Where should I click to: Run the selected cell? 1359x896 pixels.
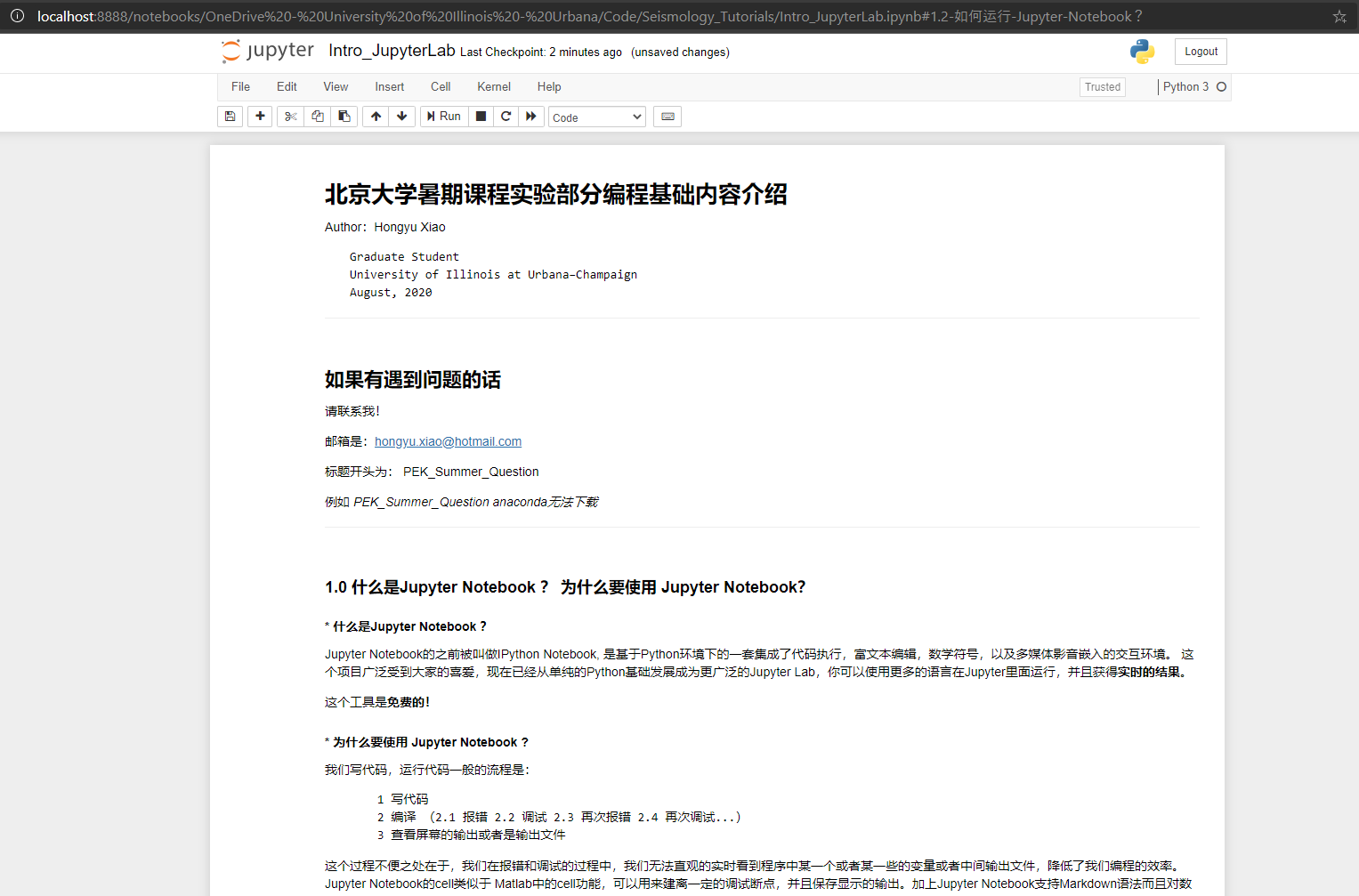444,117
